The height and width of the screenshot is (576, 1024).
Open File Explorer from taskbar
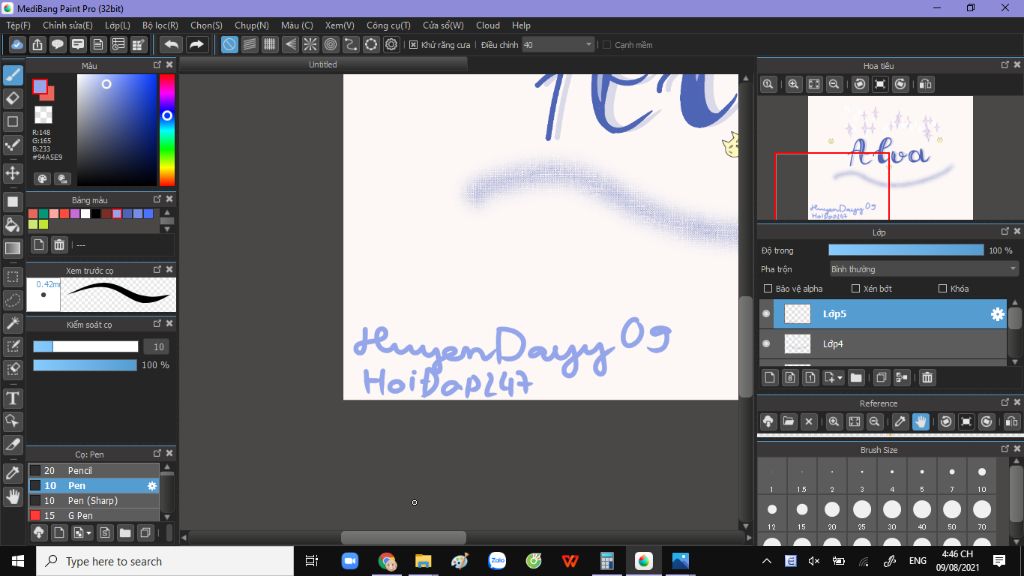[423, 561]
